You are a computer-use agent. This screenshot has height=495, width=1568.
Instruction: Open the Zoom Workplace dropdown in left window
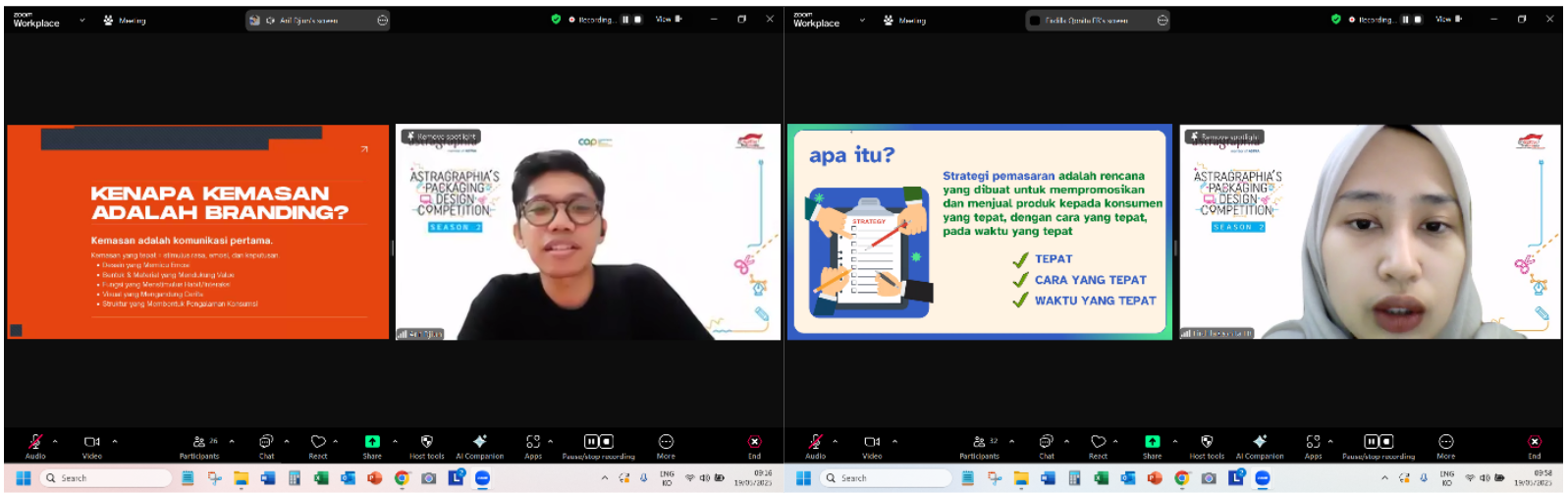coord(81,20)
